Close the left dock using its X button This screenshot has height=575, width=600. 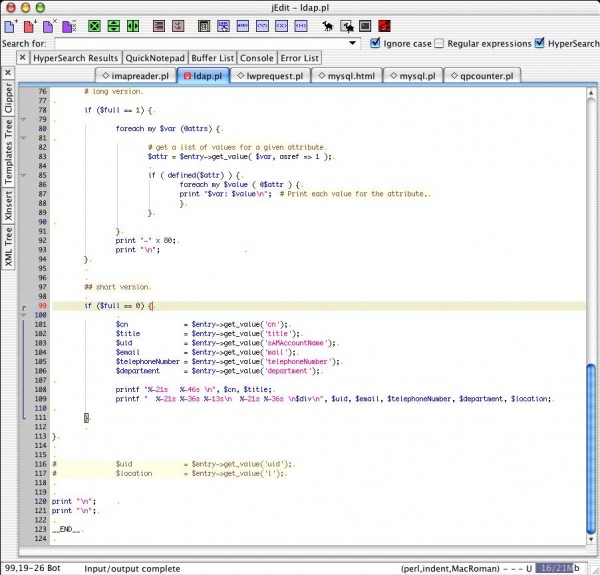8,73
